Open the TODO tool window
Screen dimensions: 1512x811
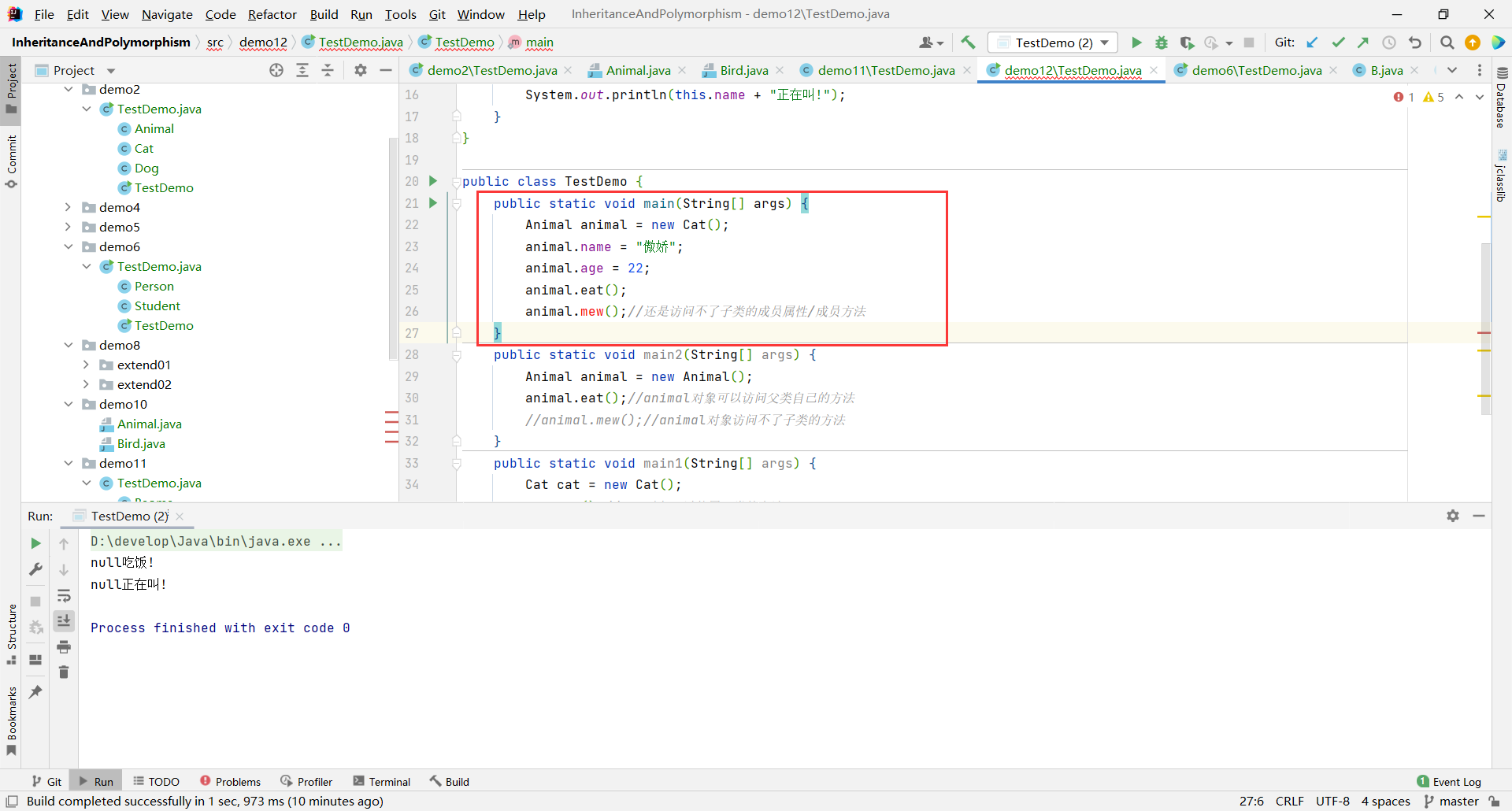156,782
